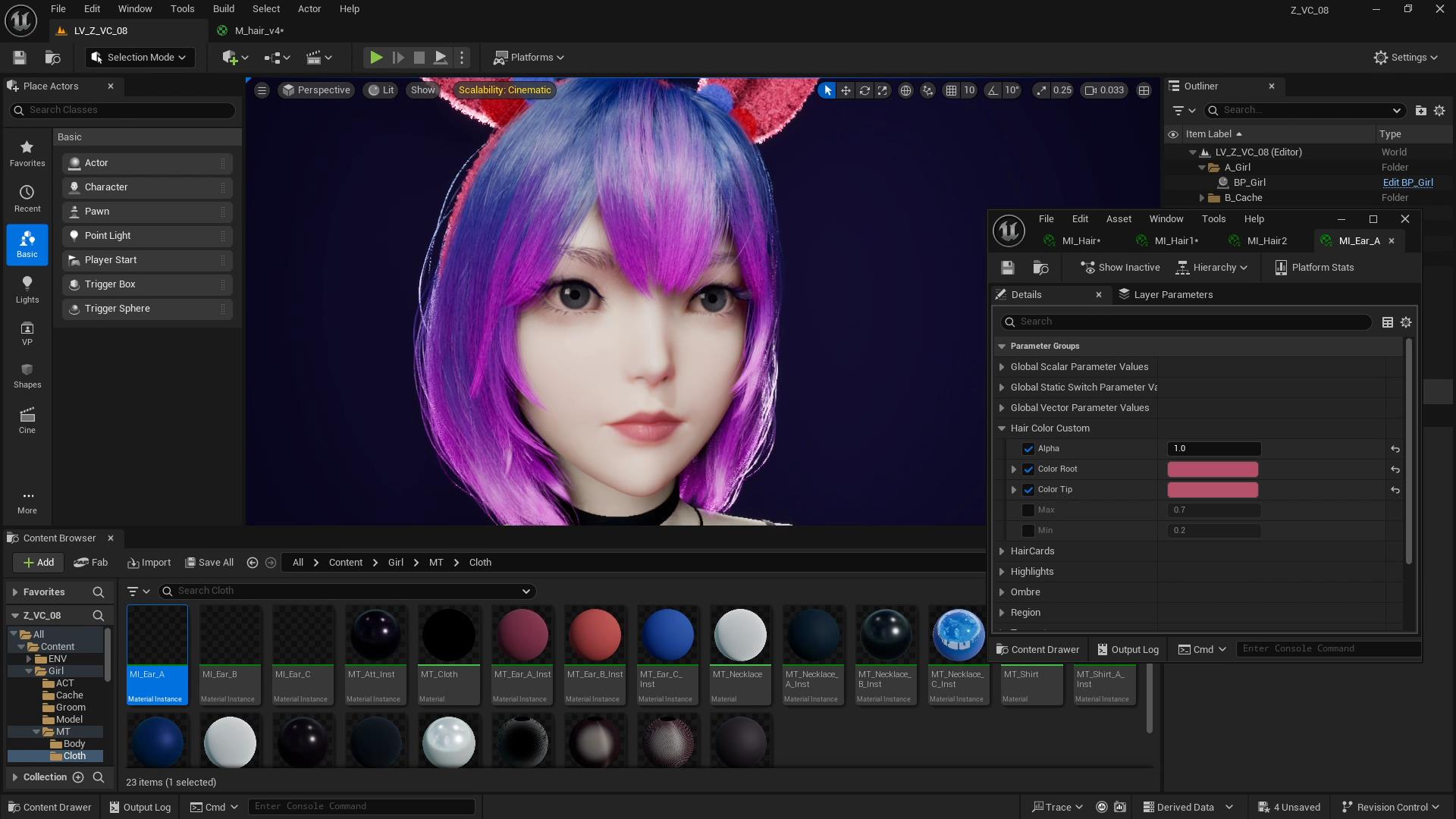Image resolution: width=1456 pixels, height=819 pixels.
Task: Expand the HairCards parameter group
Action: pyautogui.click(x=1002, y=551)
